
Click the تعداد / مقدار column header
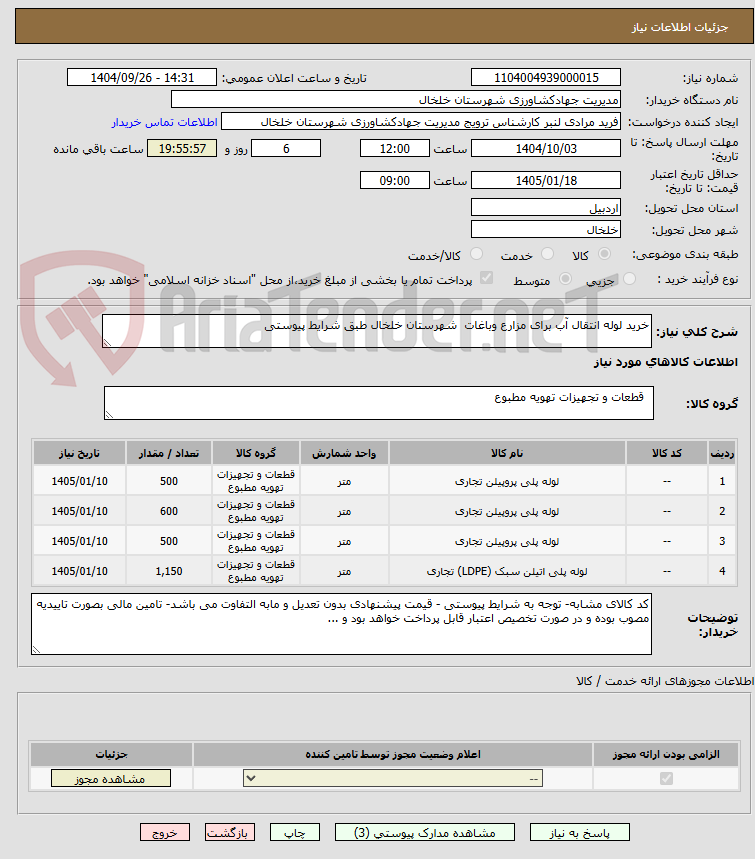pos(169,453)
